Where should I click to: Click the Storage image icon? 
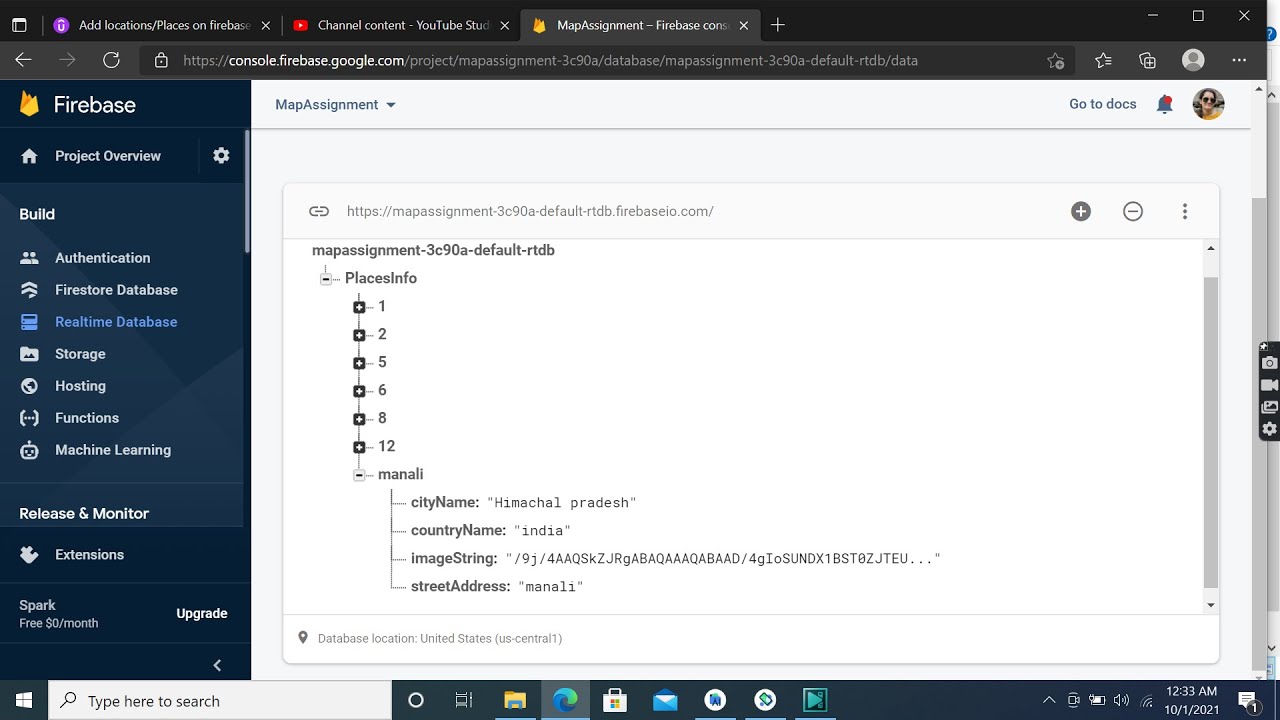[29, 354]
